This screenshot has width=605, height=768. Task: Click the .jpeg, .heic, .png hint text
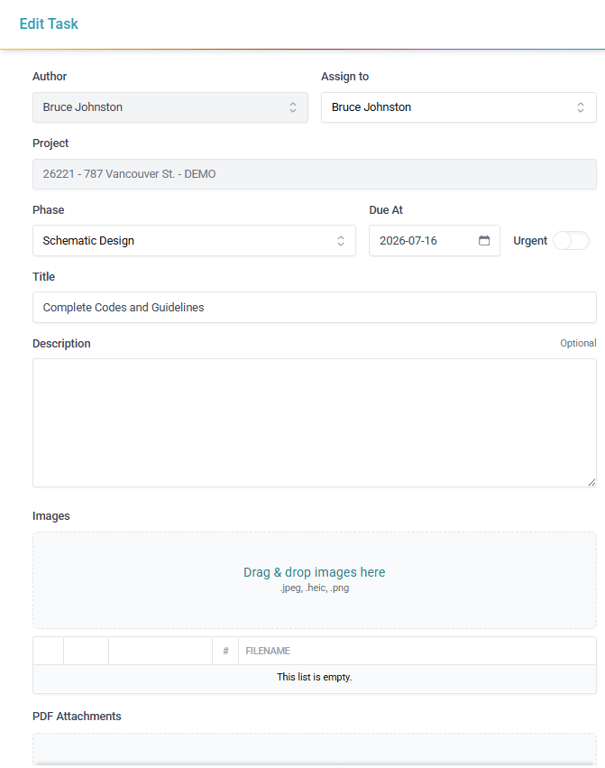coord(315,588)
